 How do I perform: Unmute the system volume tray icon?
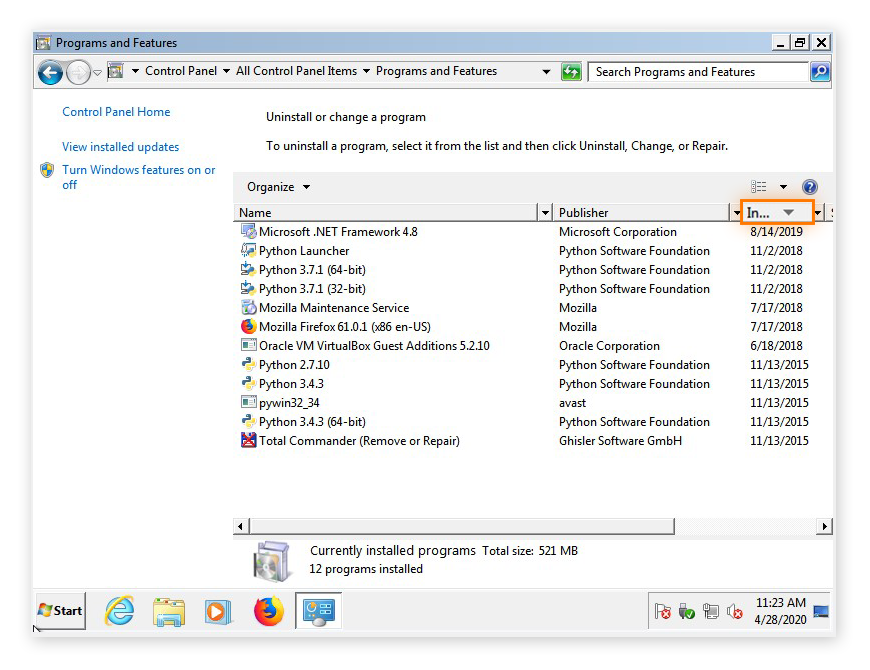[x=735, y=611]
